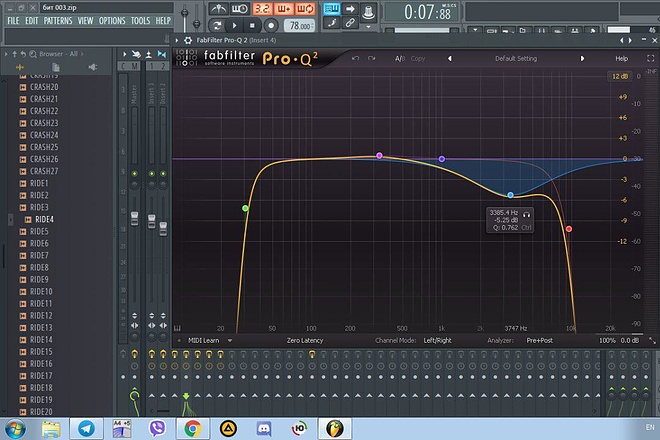The image size is (660, 440).
Task: Open the EDIT menu
Action: [32, 21]
